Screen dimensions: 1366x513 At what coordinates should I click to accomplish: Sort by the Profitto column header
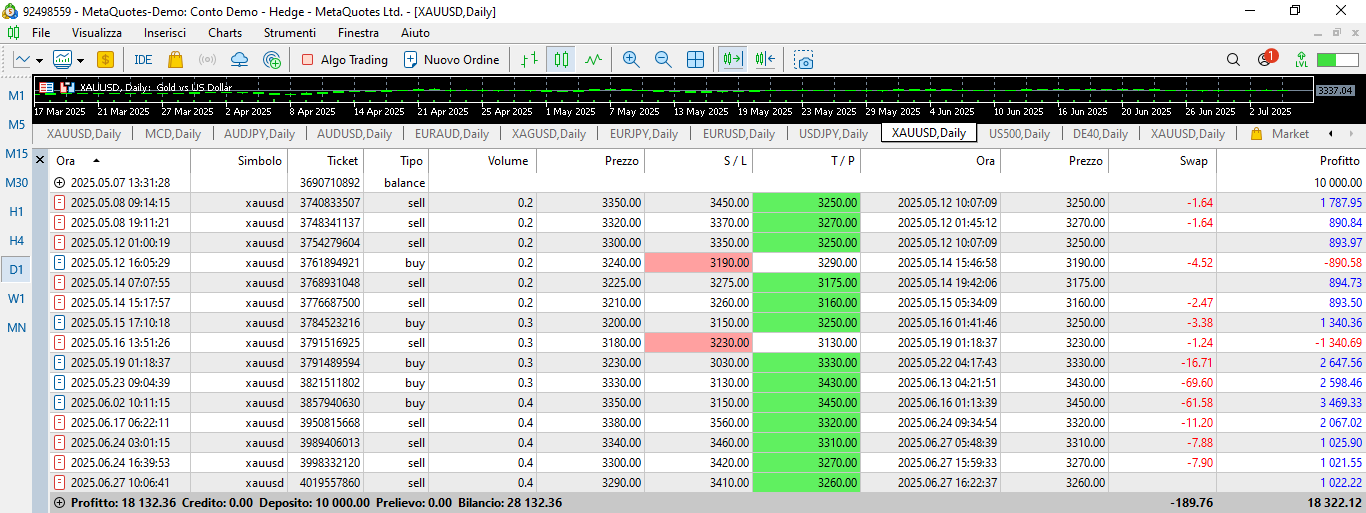click(1291, 161)
